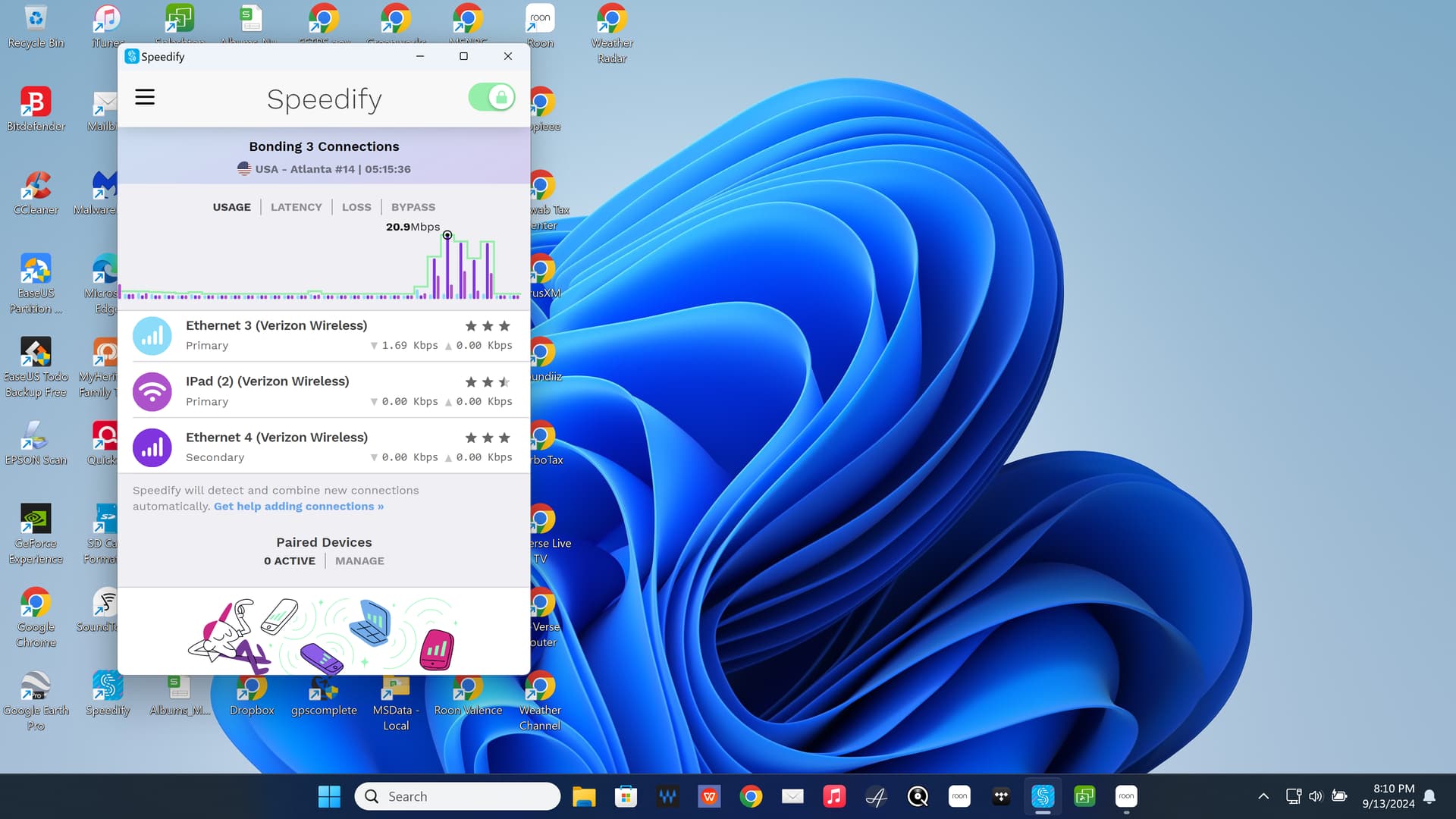
Task: Open the Google Chrome desktop shortcut
Action: coord(36,617)
